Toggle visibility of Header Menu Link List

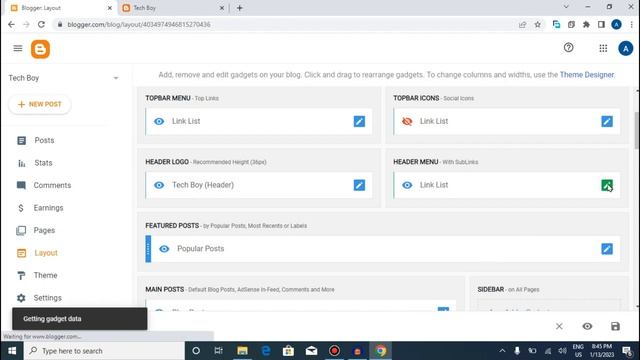coord(407,185)
